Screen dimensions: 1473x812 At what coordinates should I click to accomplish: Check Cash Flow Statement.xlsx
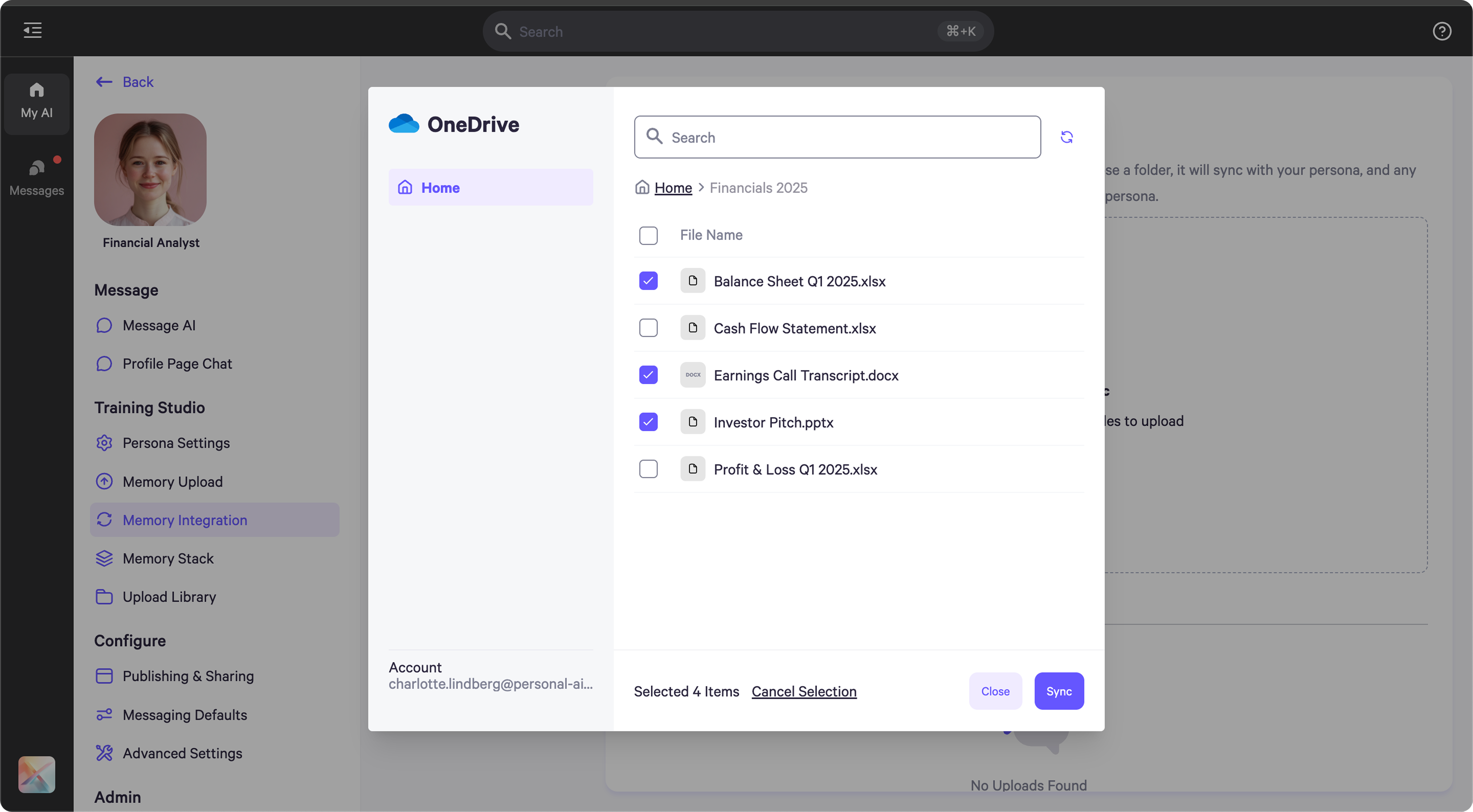pos(648,328)
